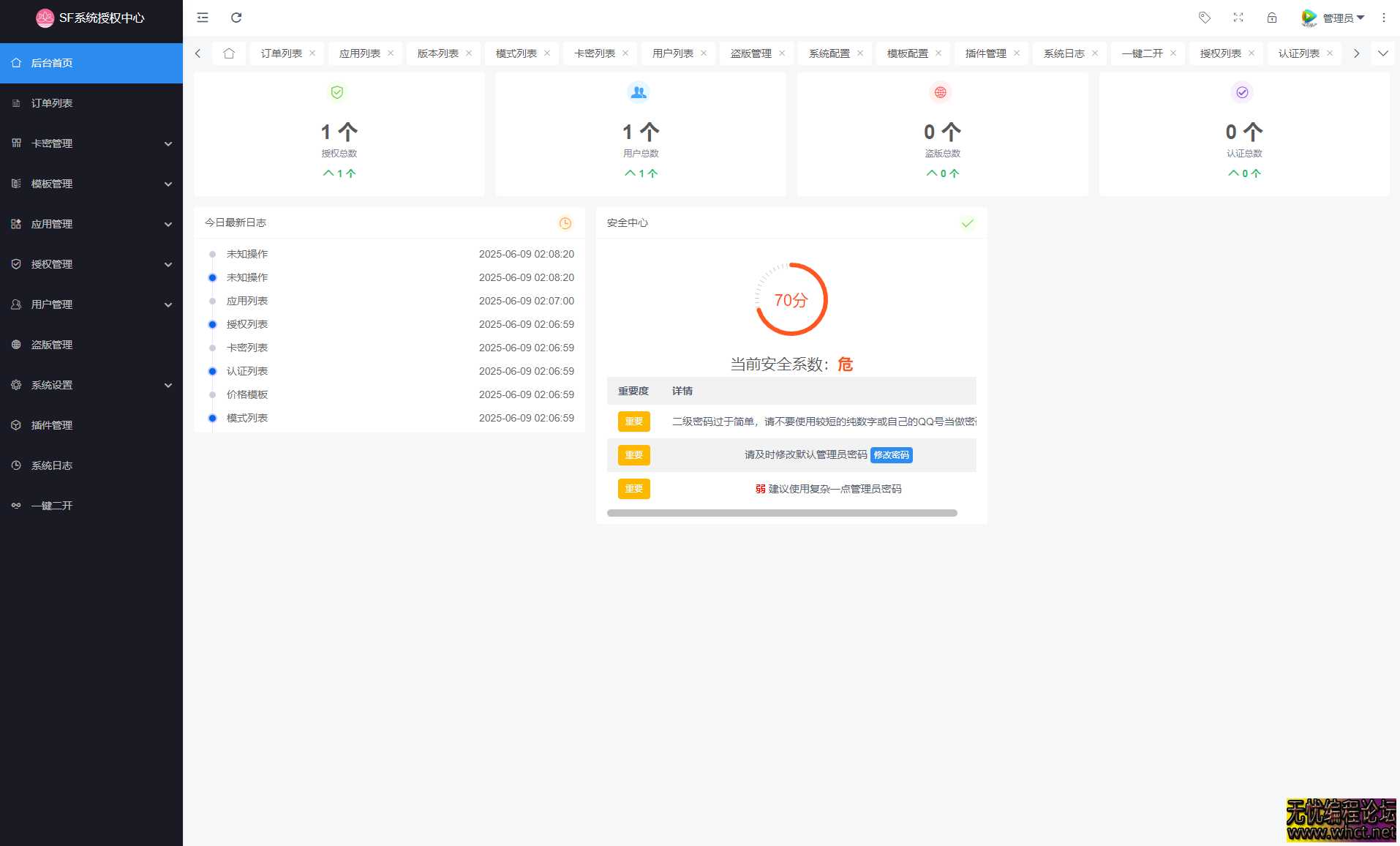Toggle the dot next to 认证列表 log entry
This screenshot has height=846, width=1400.
point(213,371)
